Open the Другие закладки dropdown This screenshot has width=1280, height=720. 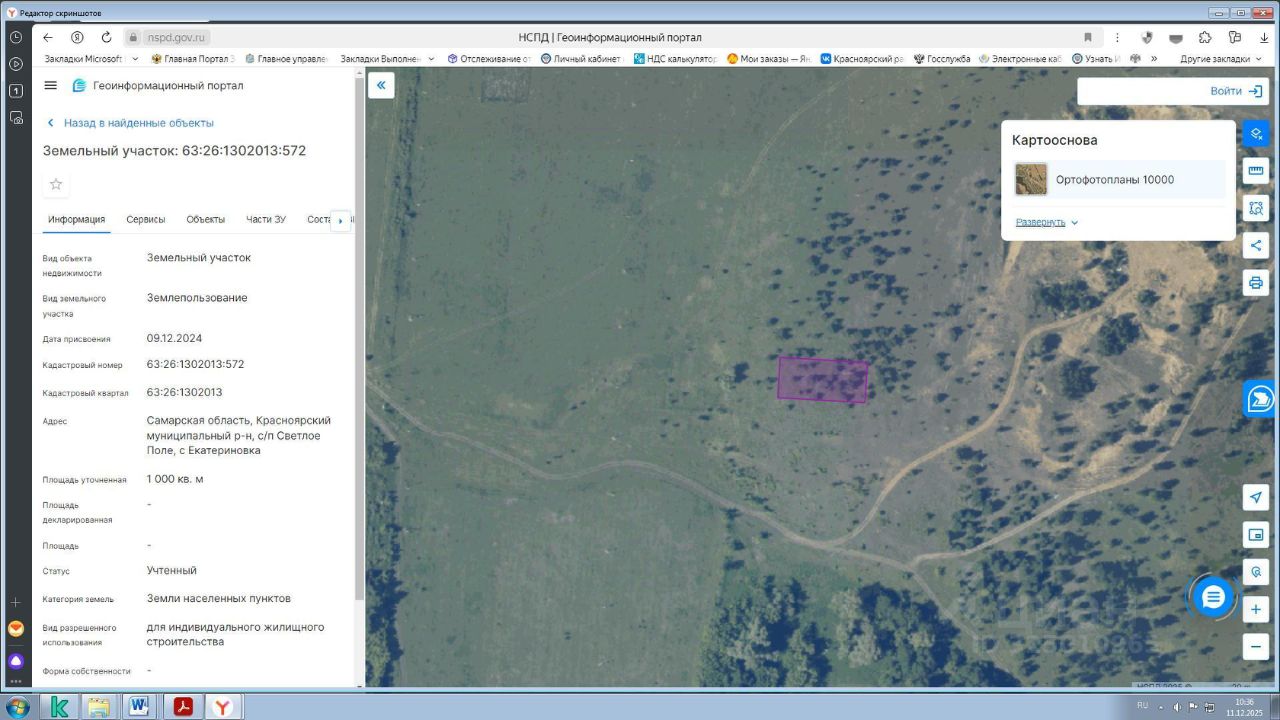pyautogui.click(x=1220, y=59)
